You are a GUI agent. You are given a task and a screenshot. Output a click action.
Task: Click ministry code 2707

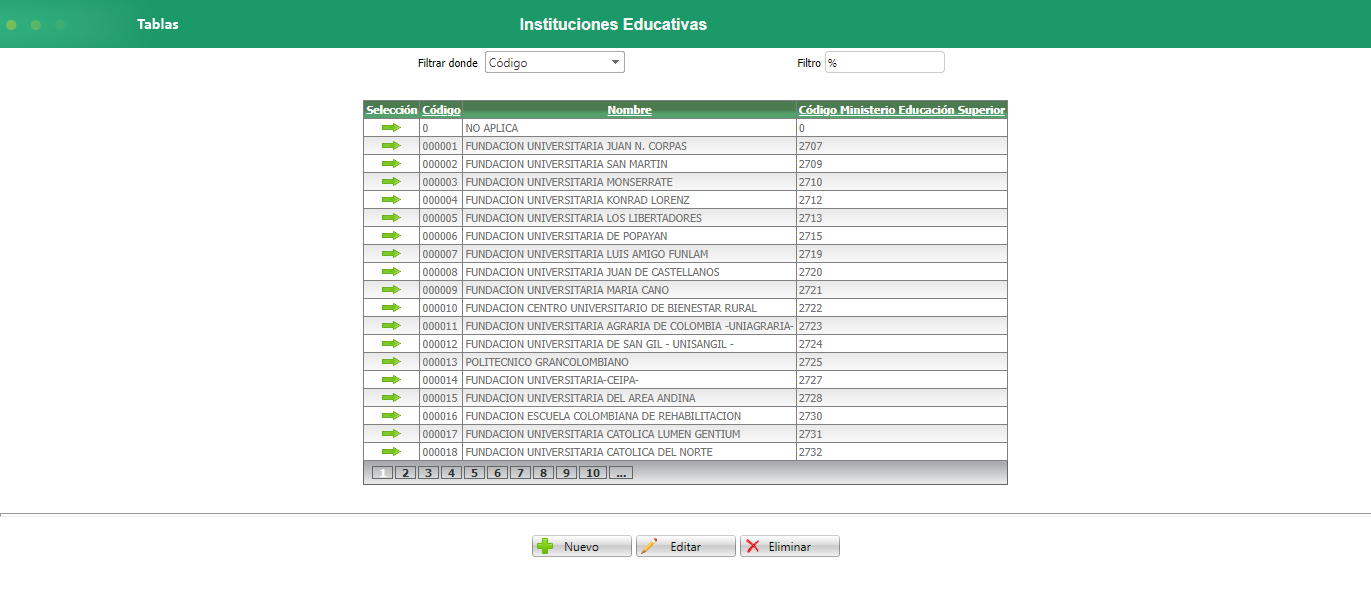tap(810, 146)
